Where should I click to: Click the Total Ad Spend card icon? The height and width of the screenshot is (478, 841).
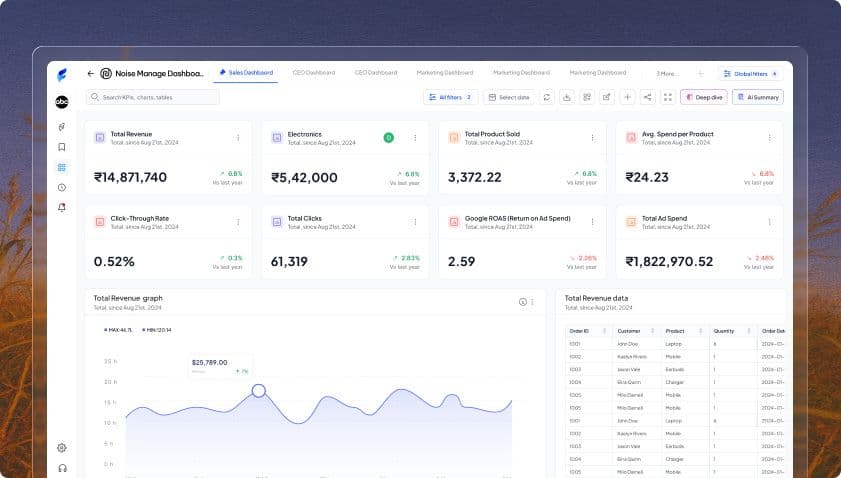tap(631, 222)
